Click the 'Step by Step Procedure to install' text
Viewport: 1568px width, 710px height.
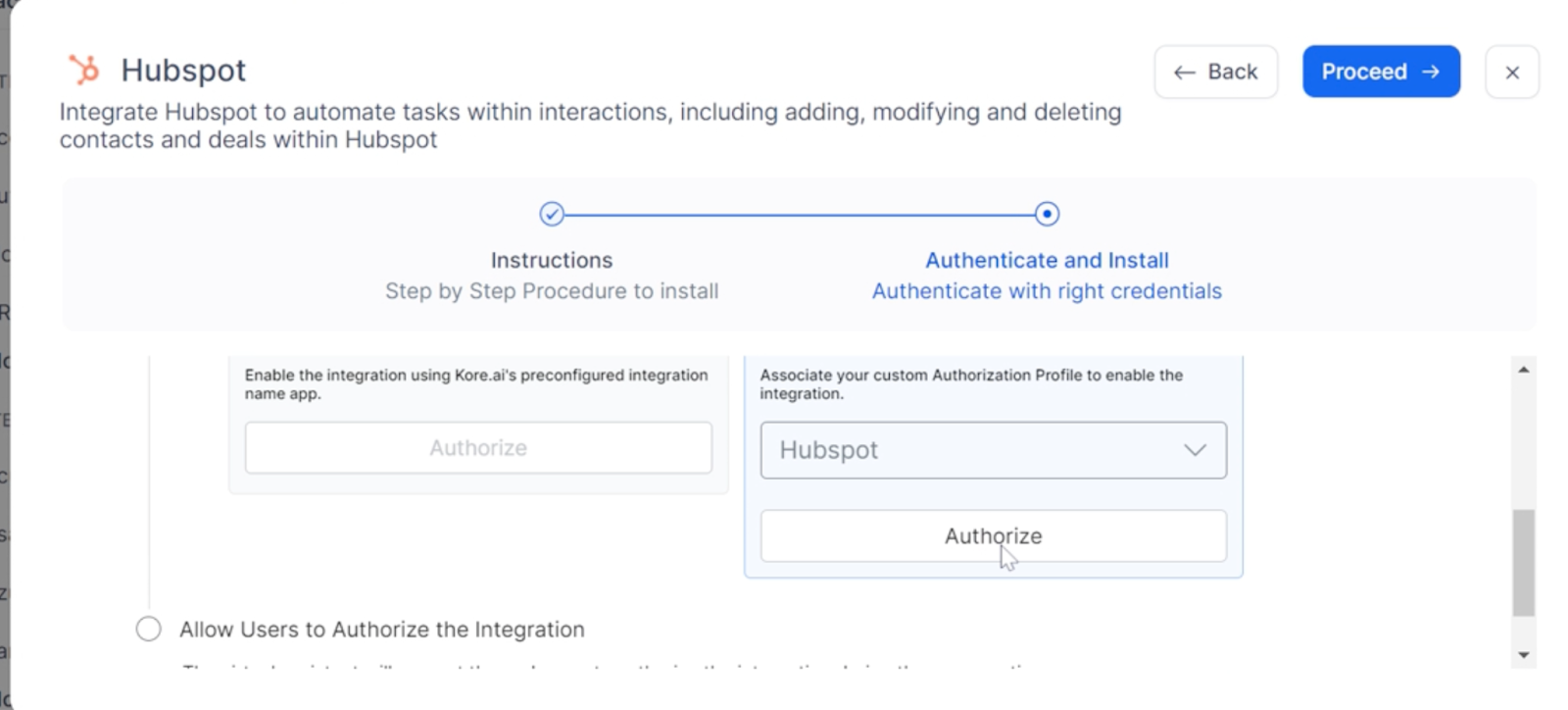552,291
